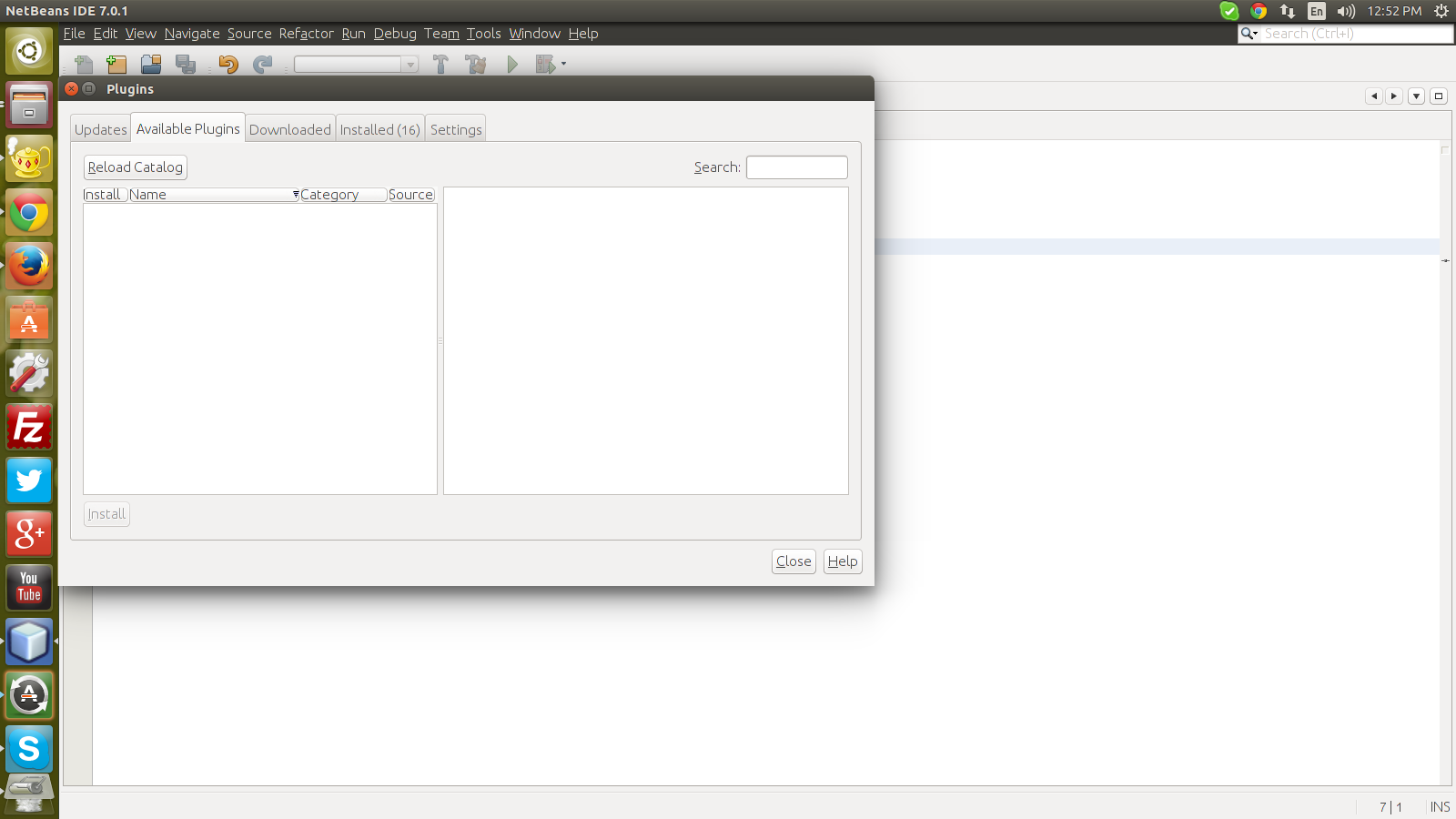The image size is (1456, 819).
Task: Click the Install column header
Action: 105,195
